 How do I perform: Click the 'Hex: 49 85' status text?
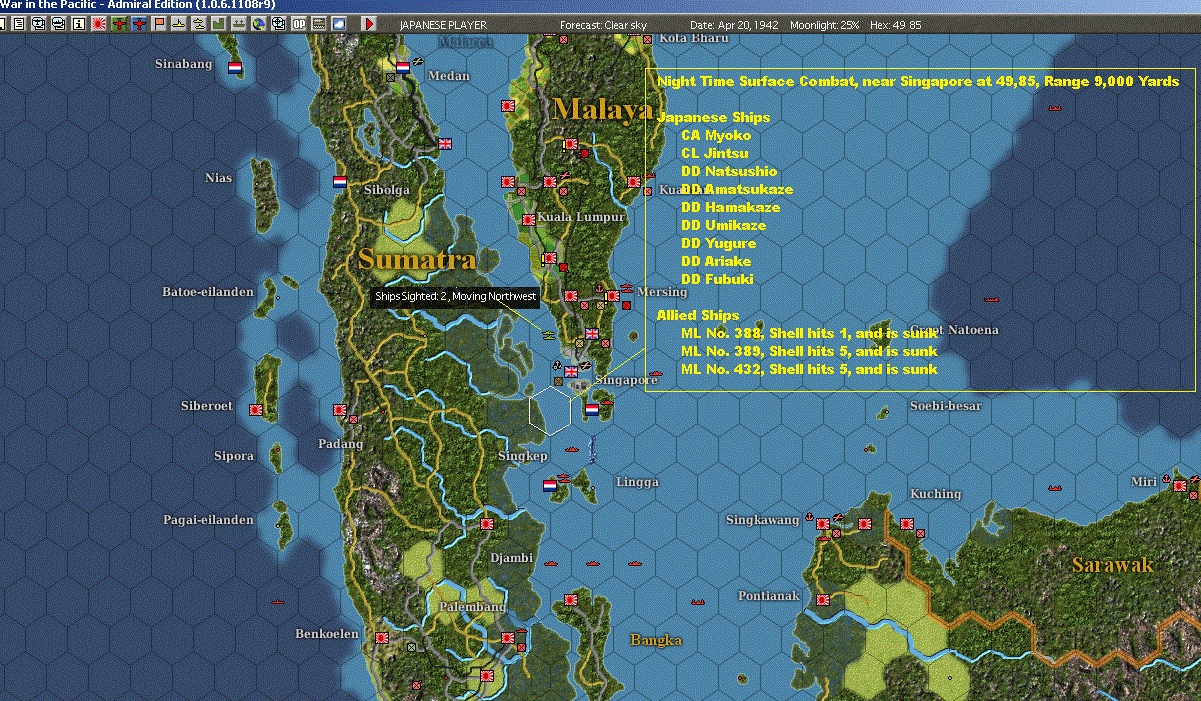(896, 23)
